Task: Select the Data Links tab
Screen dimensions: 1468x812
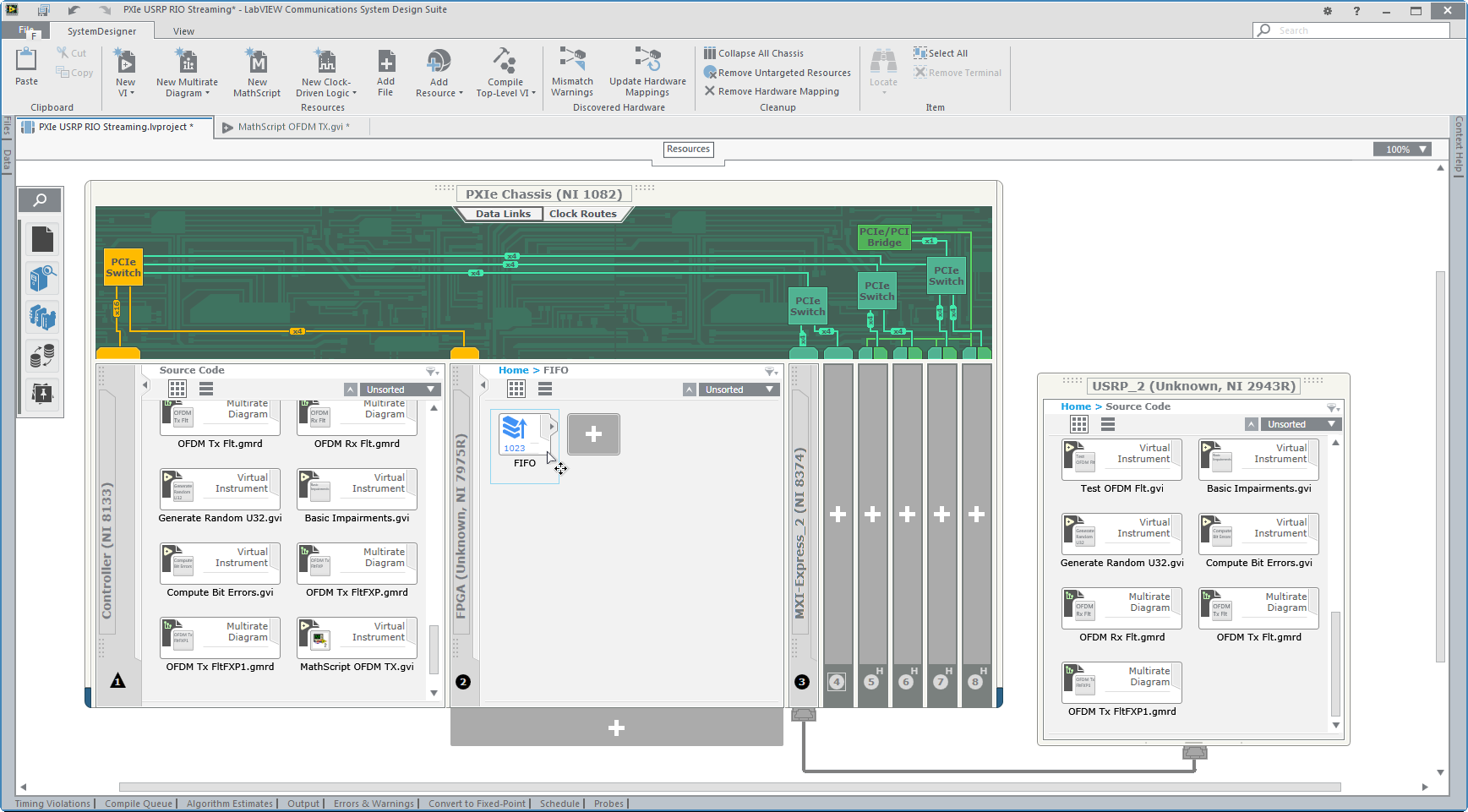Action: coord(503,214)
